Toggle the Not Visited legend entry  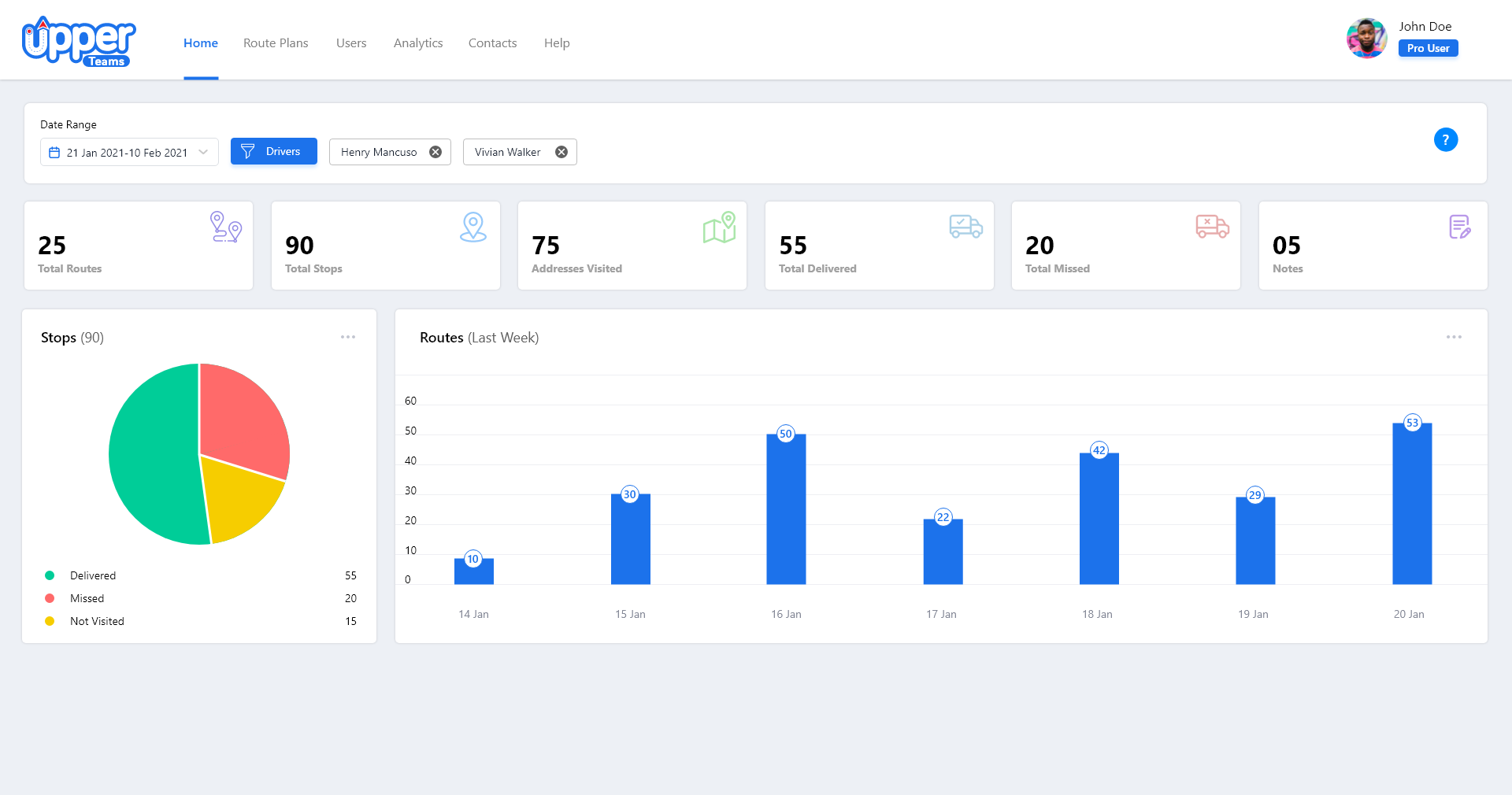96,621
